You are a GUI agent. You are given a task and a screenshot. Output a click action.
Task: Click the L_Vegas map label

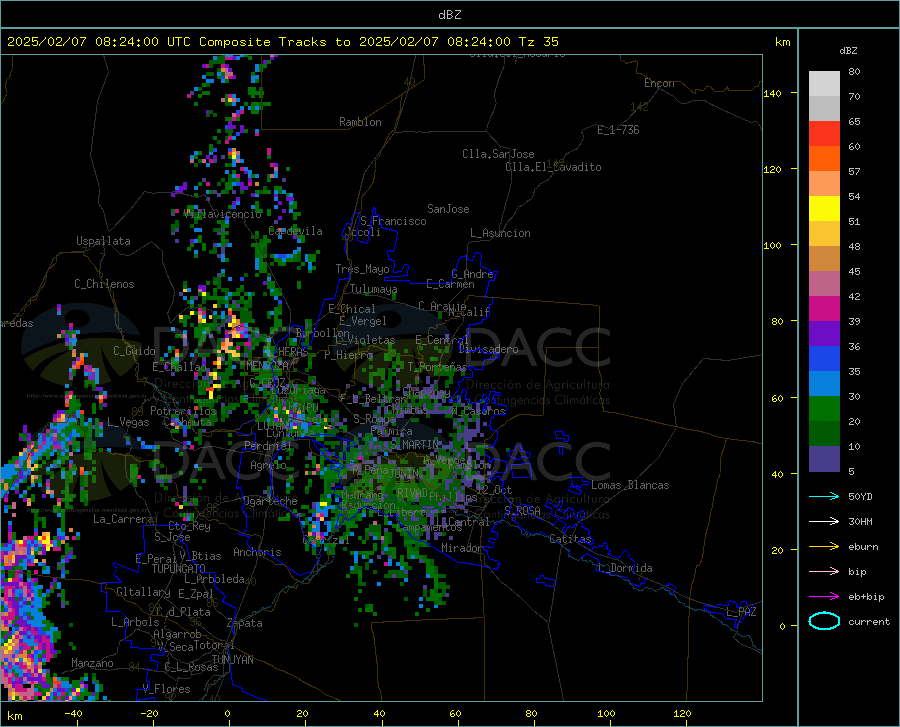point(128,422)
